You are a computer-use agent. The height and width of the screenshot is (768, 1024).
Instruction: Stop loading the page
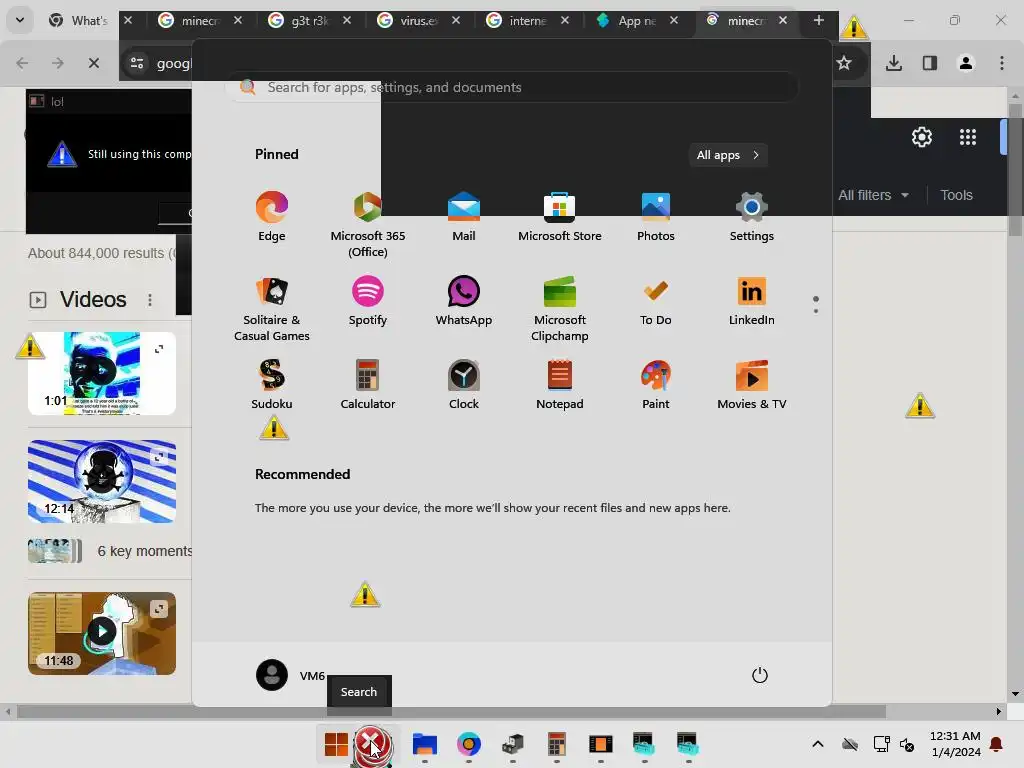point(93,63)
